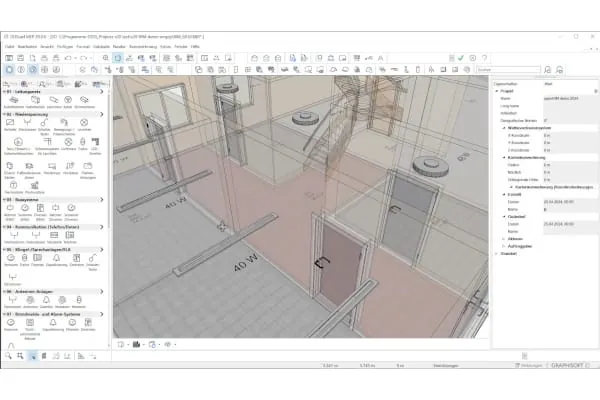Open the Bearbeiten menu
Screen dimensions: 600x400
(x=28, y=47)
